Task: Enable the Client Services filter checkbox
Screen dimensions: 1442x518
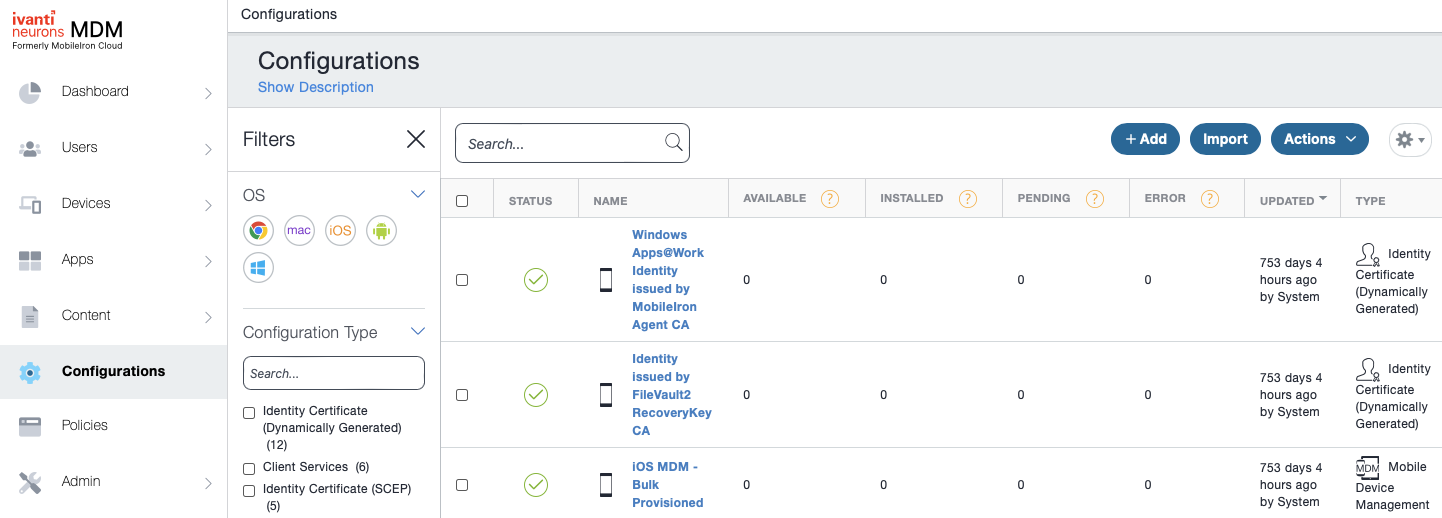Action: click(249, 468)
